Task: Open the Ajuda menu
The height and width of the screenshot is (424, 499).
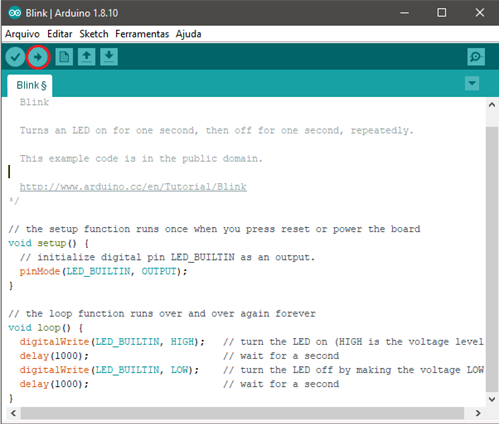Action: (189, 34)
